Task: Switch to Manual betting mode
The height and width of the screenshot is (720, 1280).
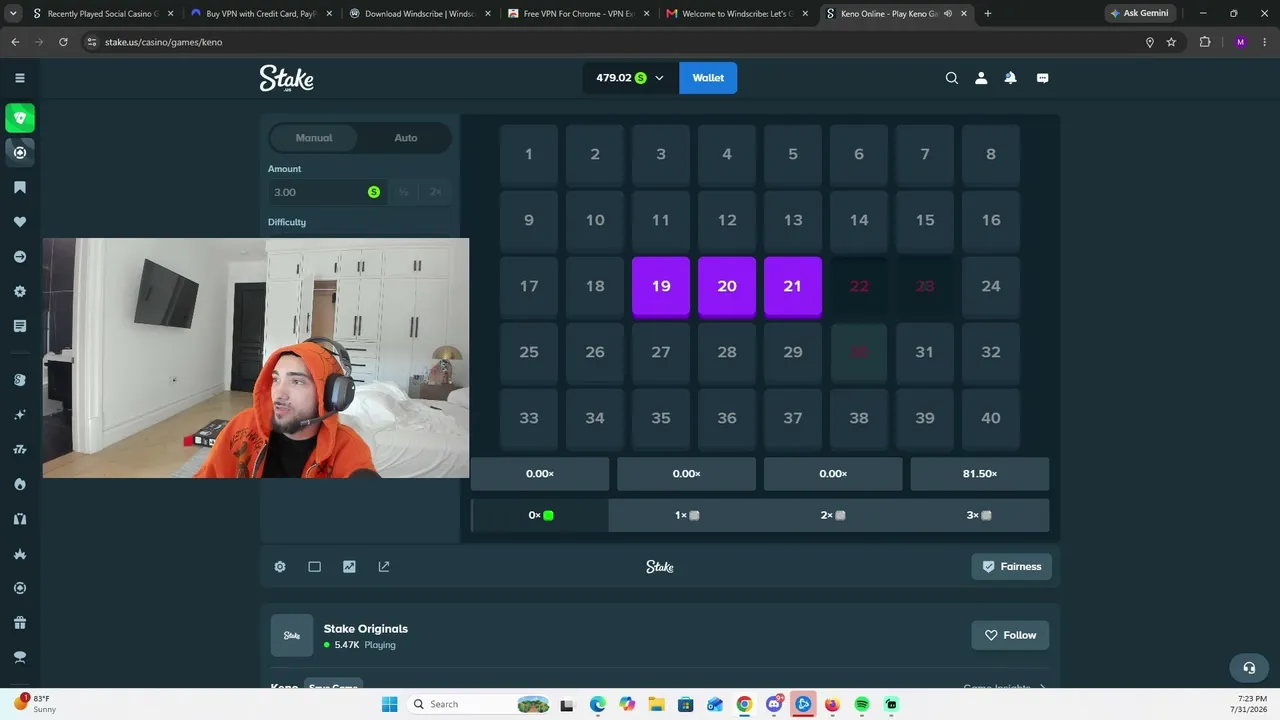Action: [314, 138]
